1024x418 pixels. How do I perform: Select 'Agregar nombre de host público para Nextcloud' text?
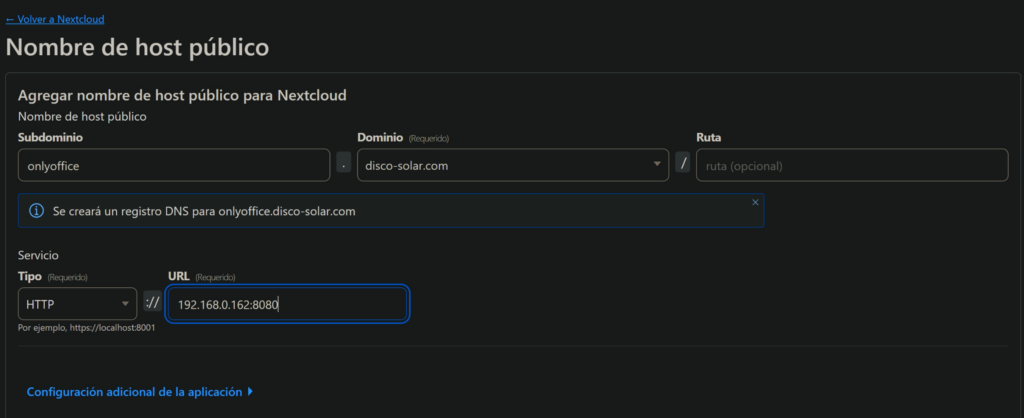coord(182,95)
